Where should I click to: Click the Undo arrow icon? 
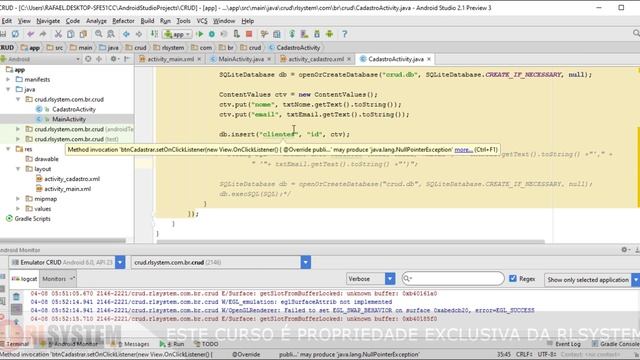[x=31, y=34]
